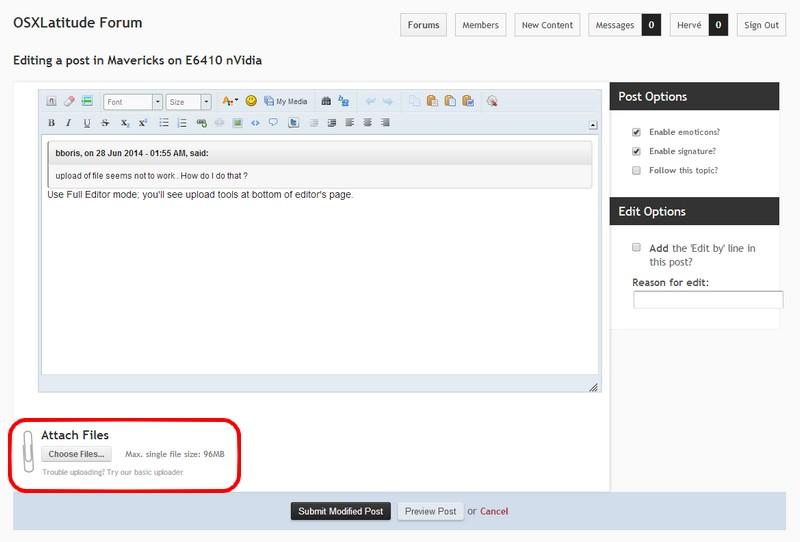Click quote header 'bboris, on 28 Jun 2014'

click(132, 153)
